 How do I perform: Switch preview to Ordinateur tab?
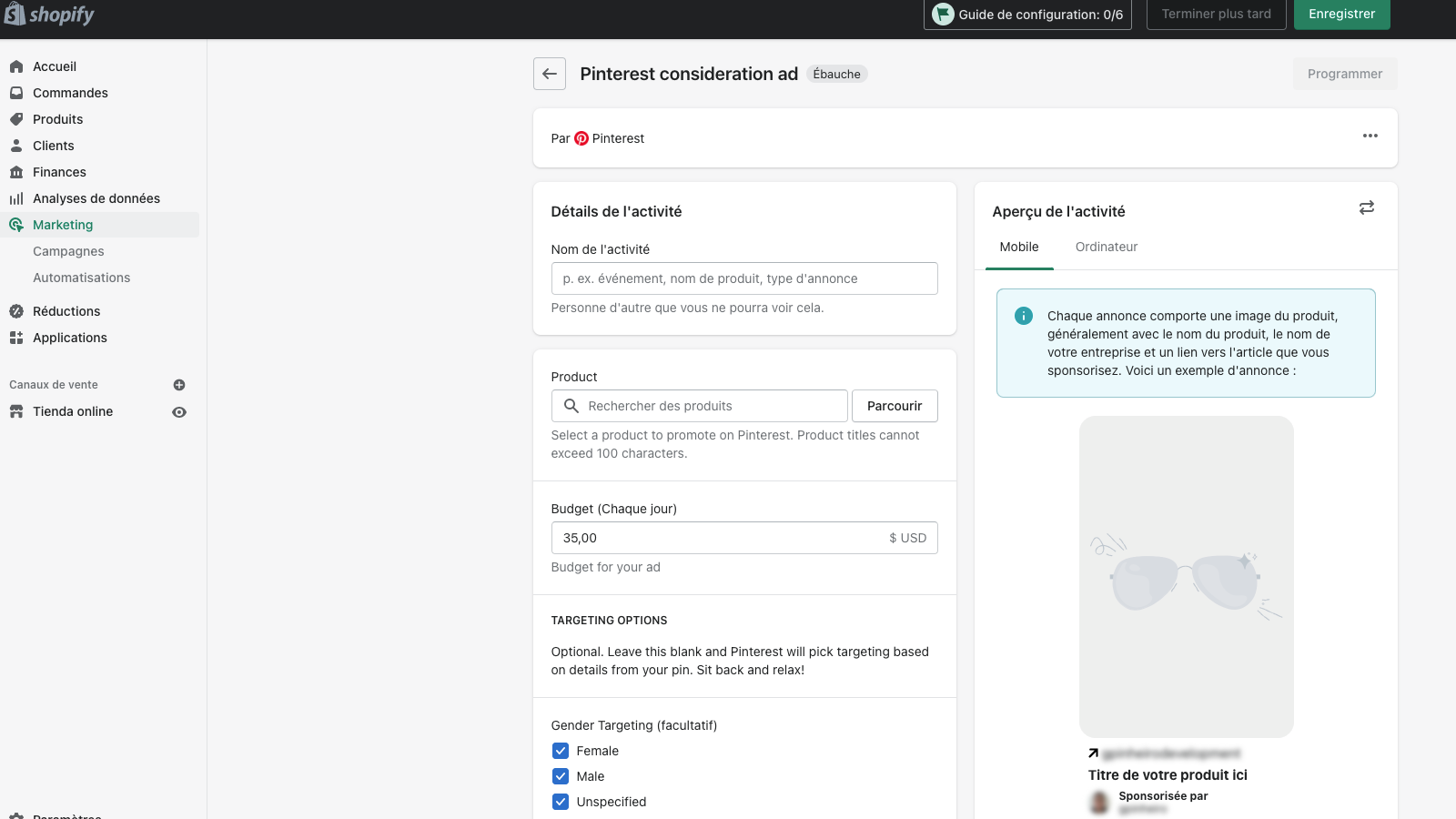pyautogui.click(x=1107, y=248)
